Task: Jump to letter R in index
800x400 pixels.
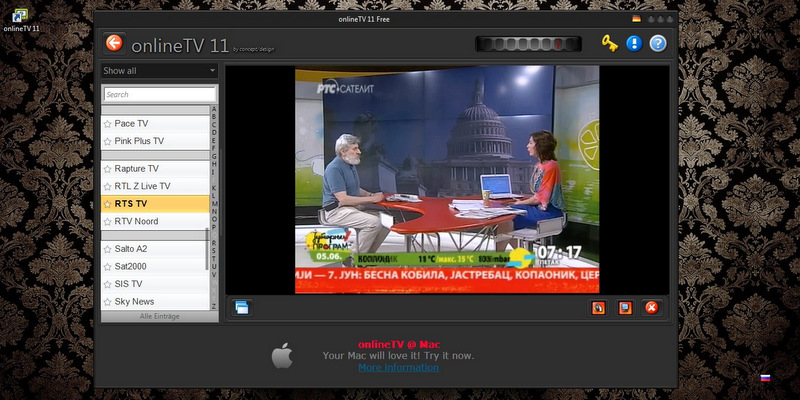Action: click(214, 243)
